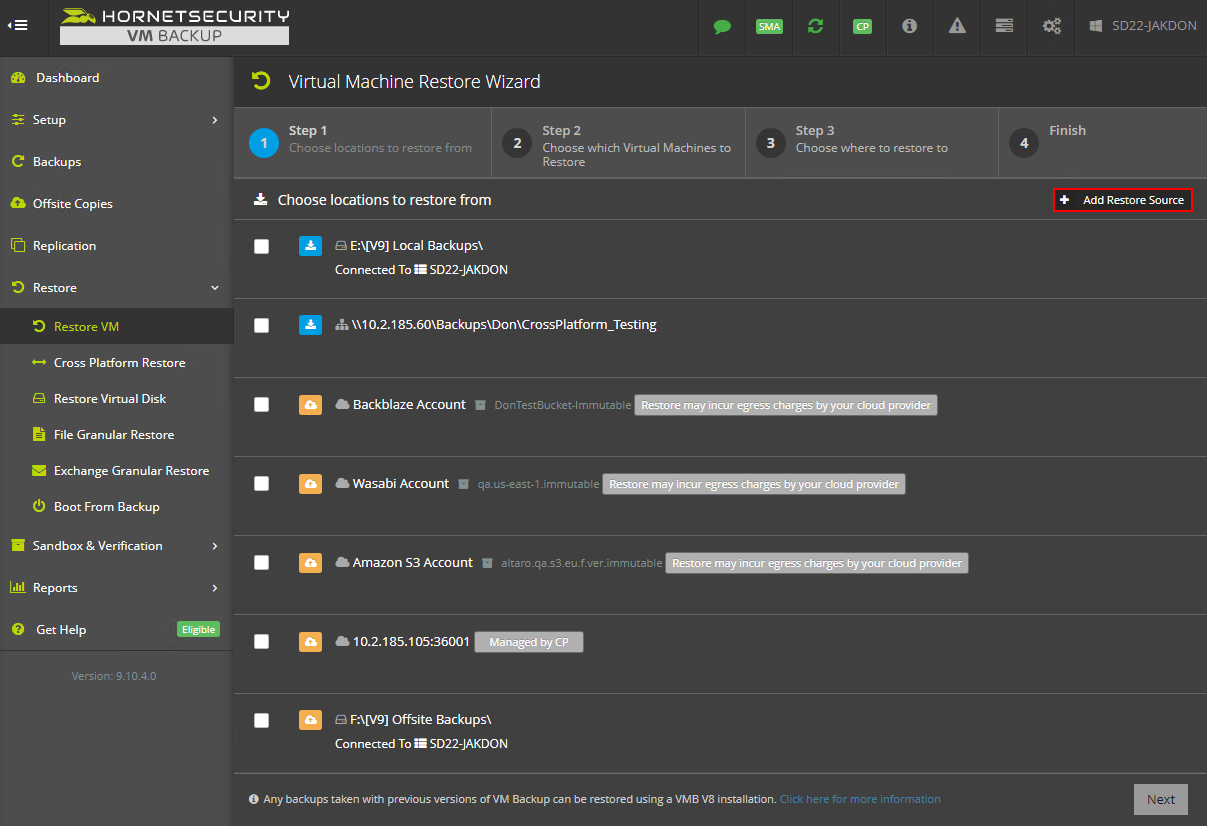This screenshot has height=826, width=1207.
Task: Click the CP status icon
Action: (x=862, y=27)
